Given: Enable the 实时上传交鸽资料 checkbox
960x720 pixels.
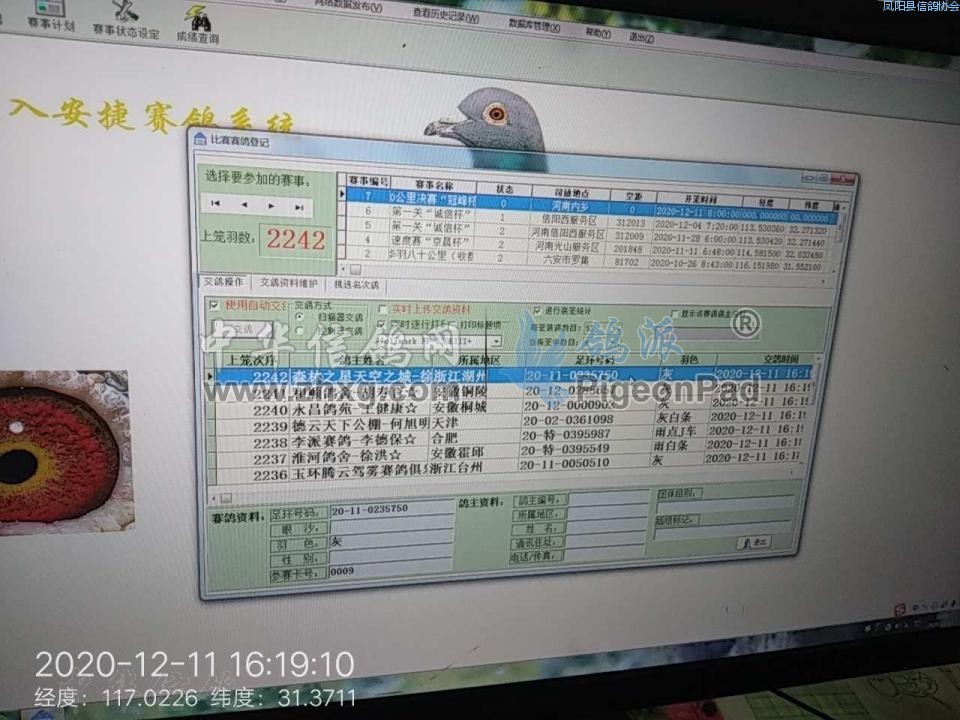Looking at the screenshot, I should click(383, 309).
